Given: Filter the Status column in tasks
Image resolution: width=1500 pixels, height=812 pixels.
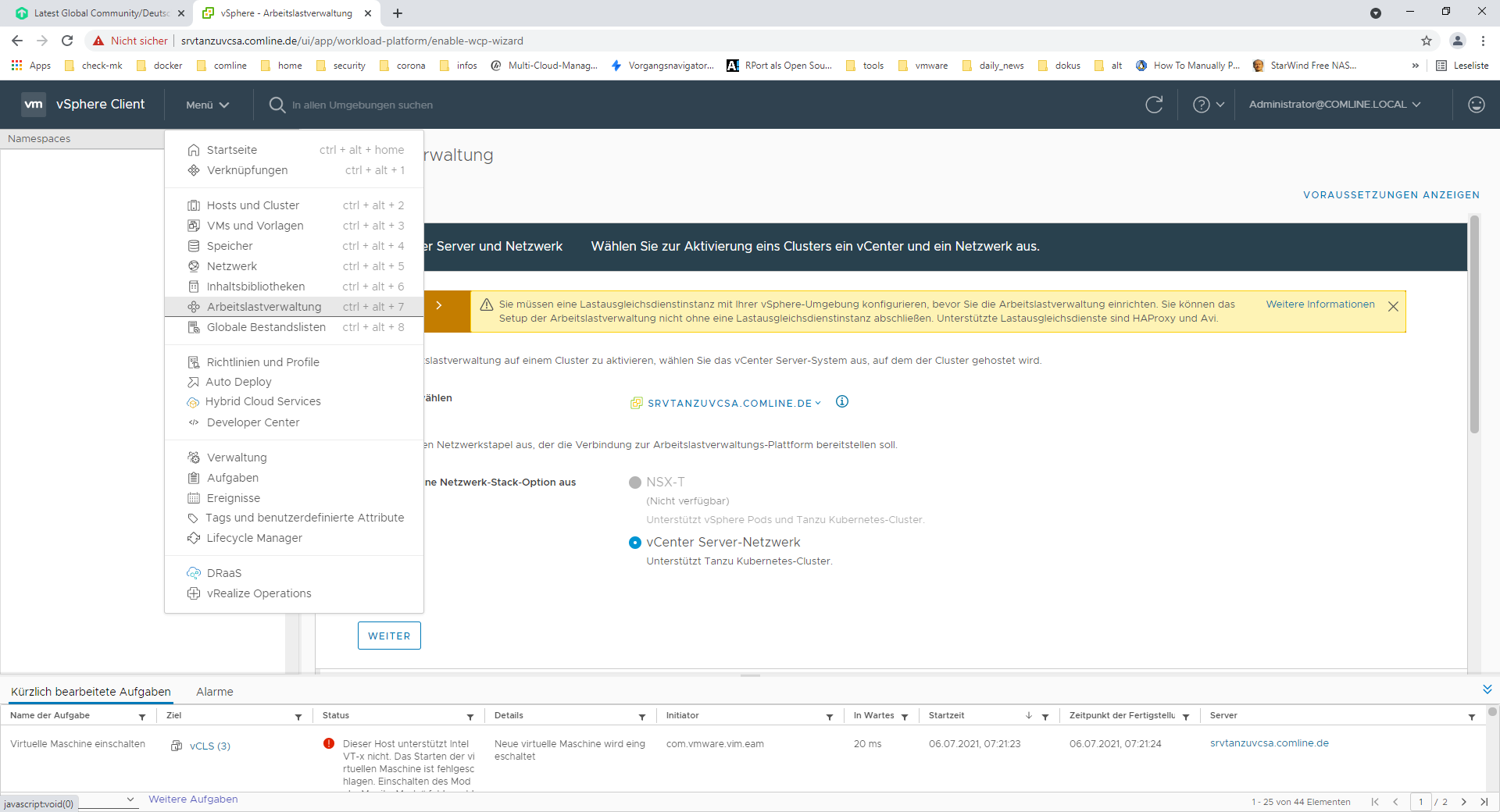Looking at the screenshot, I should (470, 717).
